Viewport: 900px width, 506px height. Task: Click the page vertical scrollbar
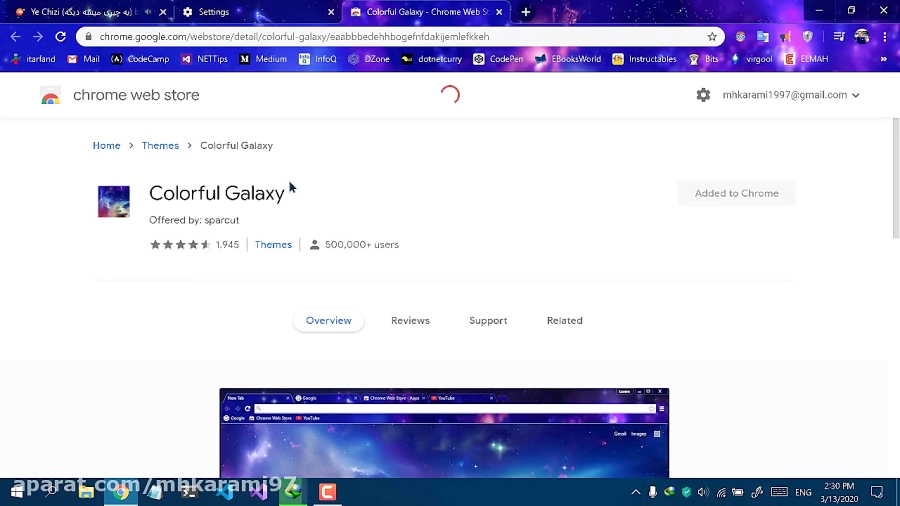(895, 178)
